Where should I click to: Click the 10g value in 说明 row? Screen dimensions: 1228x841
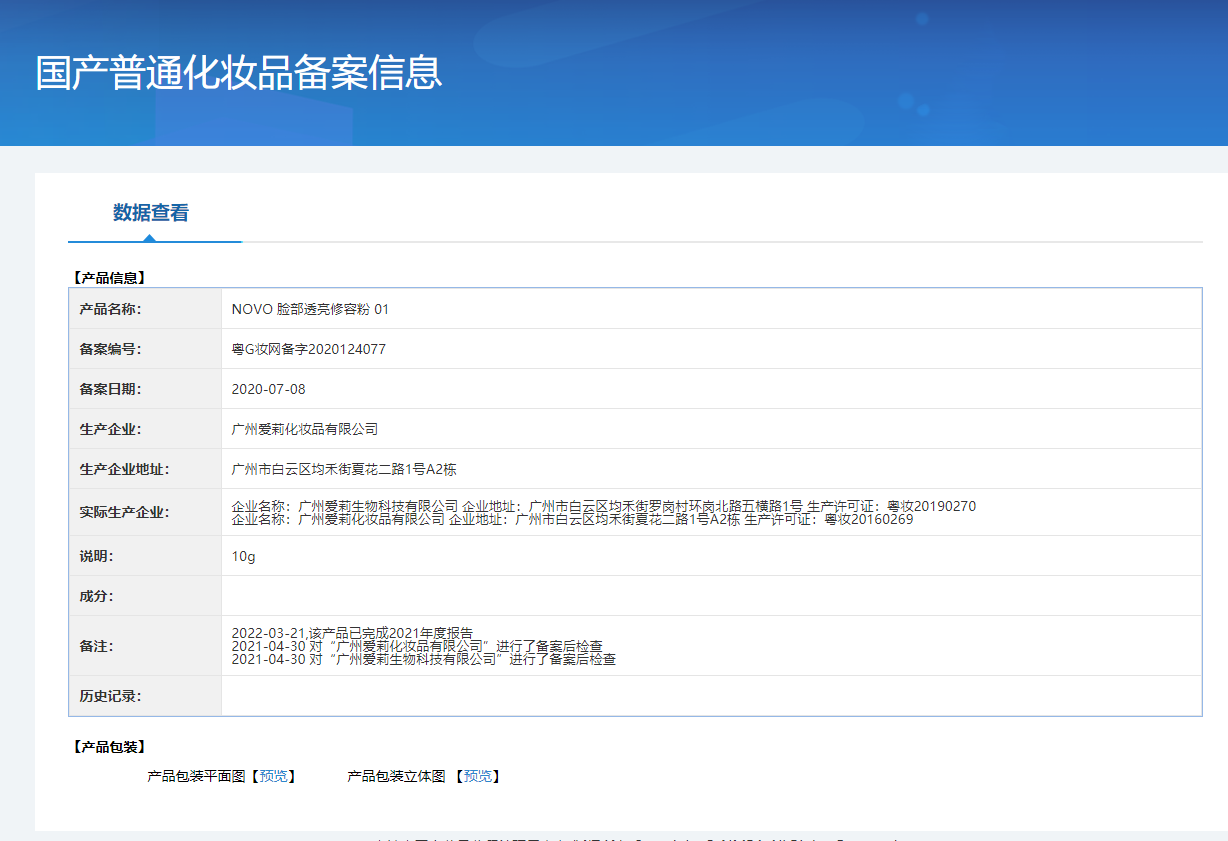[243, 556]
